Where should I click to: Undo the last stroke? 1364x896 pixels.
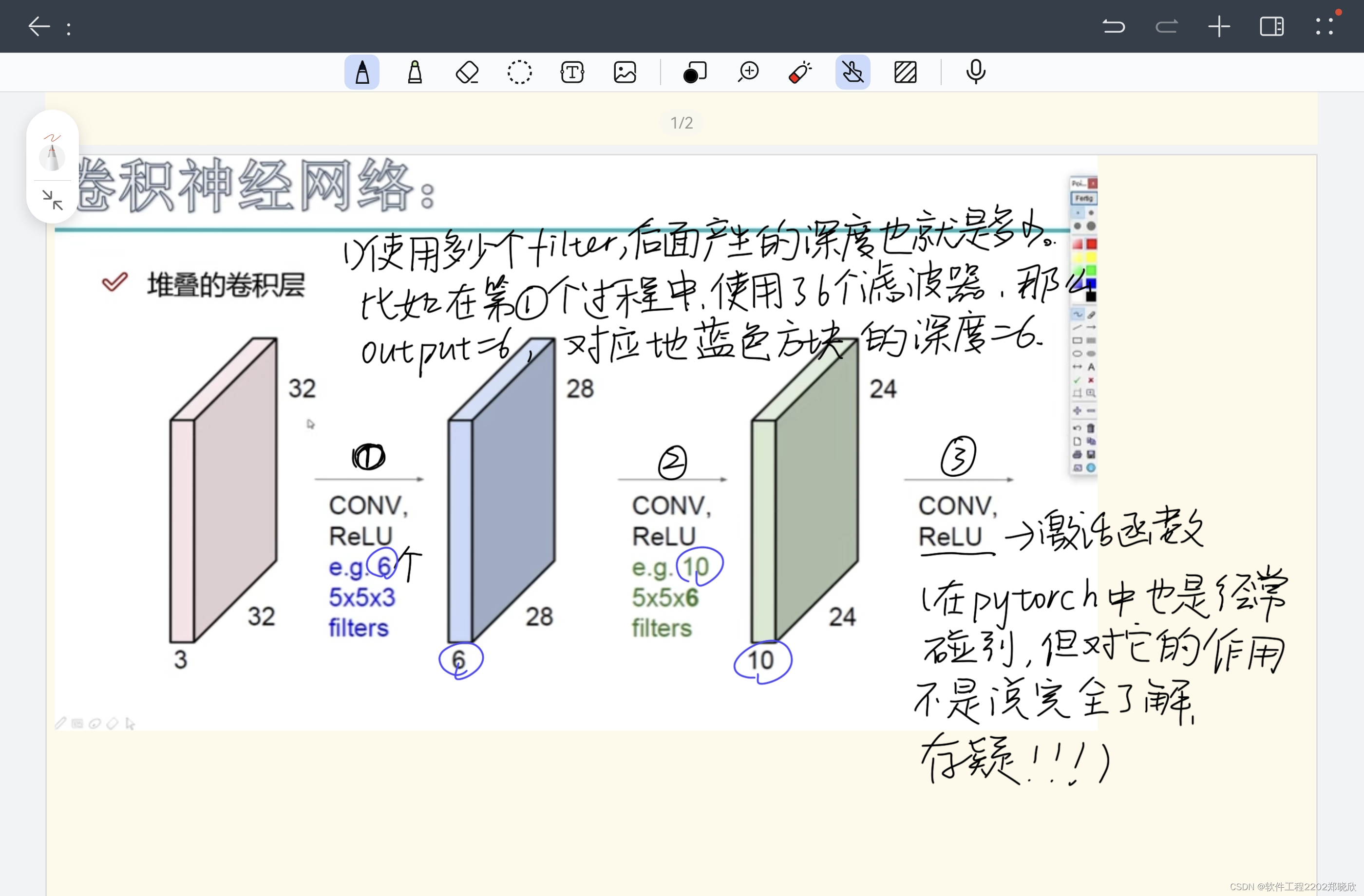coord(1114,26)
